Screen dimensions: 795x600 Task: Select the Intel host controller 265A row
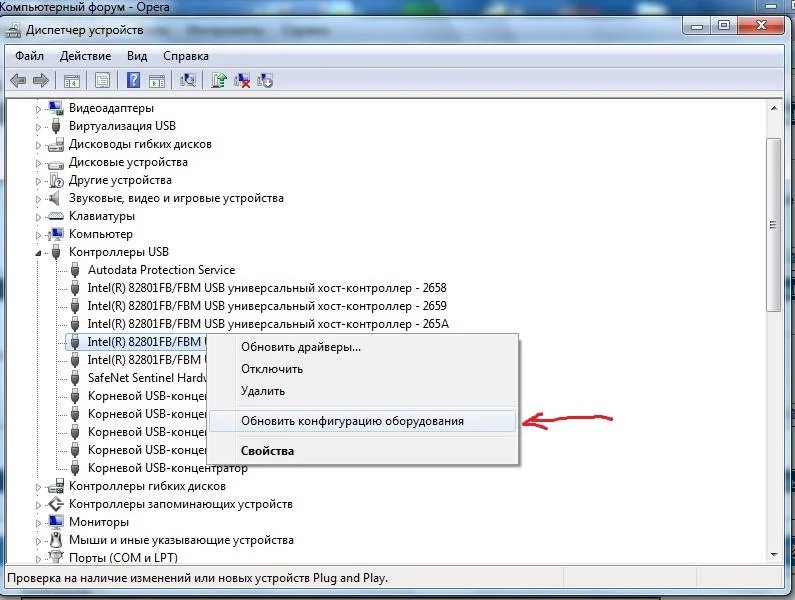(268, 324)
